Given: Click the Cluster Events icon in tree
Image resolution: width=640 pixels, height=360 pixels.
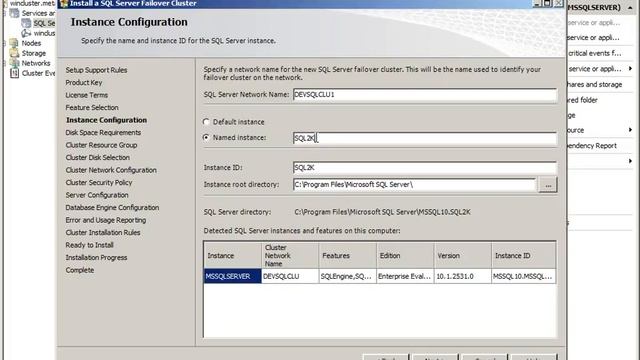Looking at the screenshot, I should [15, 73].
